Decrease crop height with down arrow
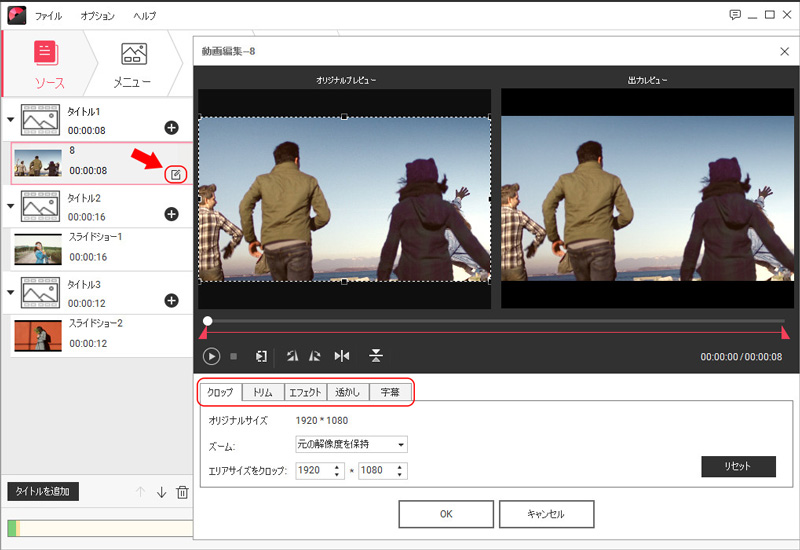Image resolution: width=800 pixels, height=550 pixels. [x=399, y=474]
